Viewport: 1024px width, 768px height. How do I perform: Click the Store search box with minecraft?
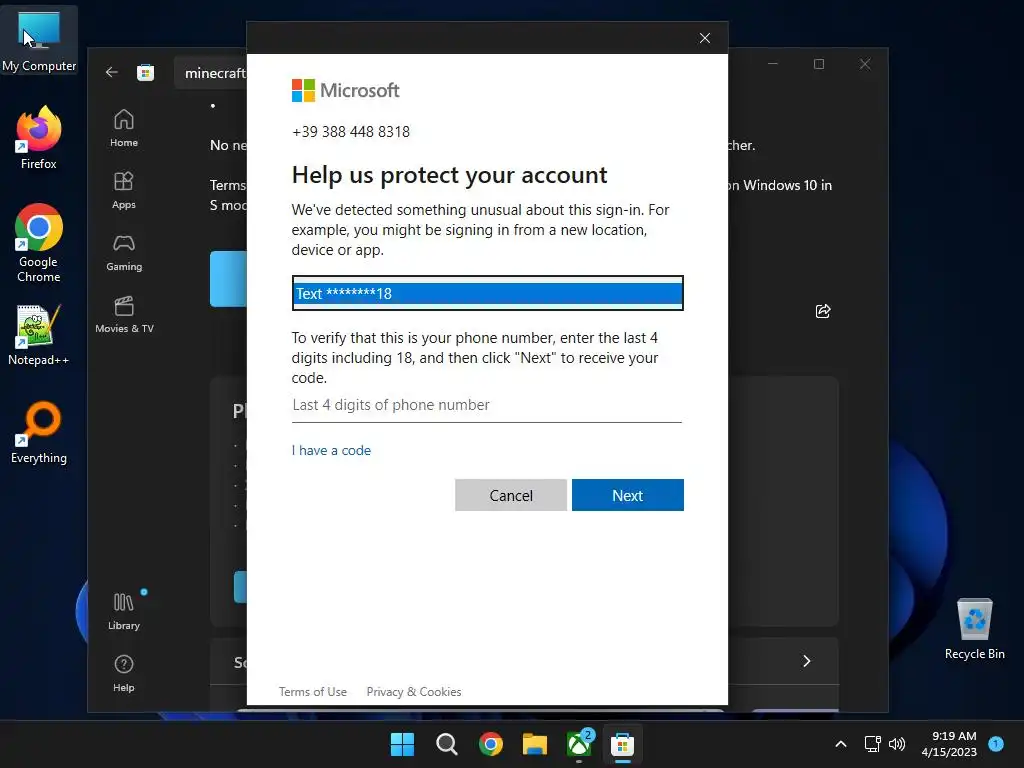pos(212,72)
